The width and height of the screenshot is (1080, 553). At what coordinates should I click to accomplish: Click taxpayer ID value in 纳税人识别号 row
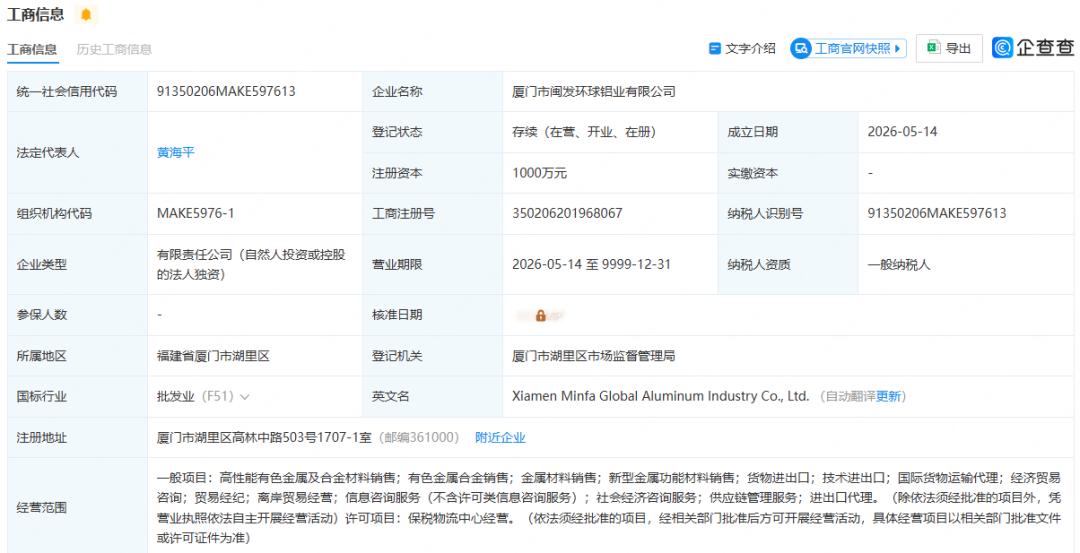pyautogui.click(x=937, y=213)
